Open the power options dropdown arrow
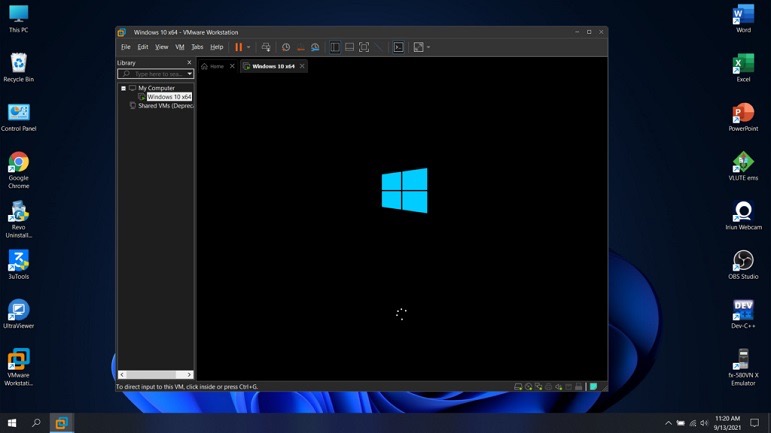The image size is (771, 433). (248, 47)
